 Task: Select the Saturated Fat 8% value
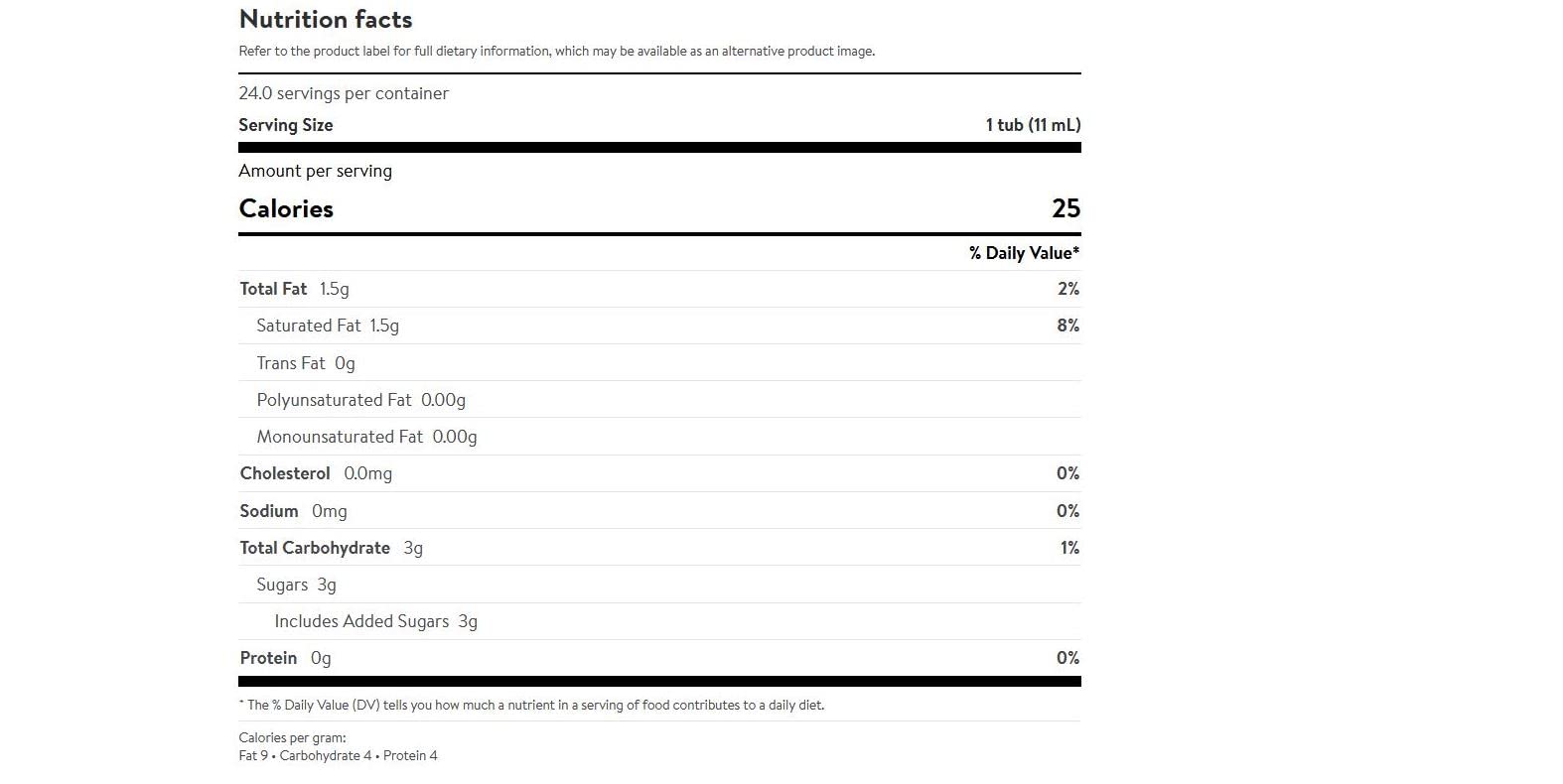point(1067,326)
